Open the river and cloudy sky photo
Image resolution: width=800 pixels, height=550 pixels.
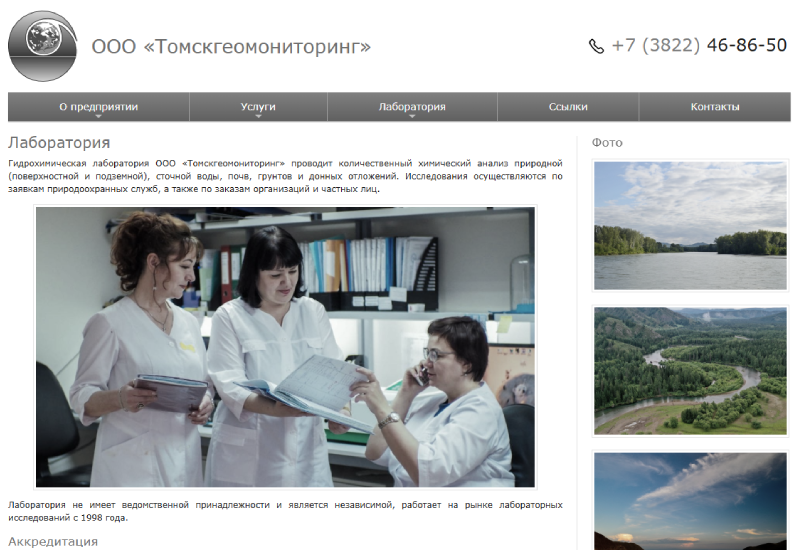[x=690, y=225]
